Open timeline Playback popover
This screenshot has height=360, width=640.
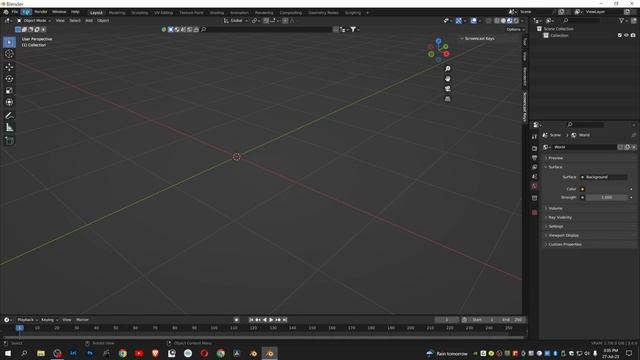pyautogui.click(x=27, y=320)
